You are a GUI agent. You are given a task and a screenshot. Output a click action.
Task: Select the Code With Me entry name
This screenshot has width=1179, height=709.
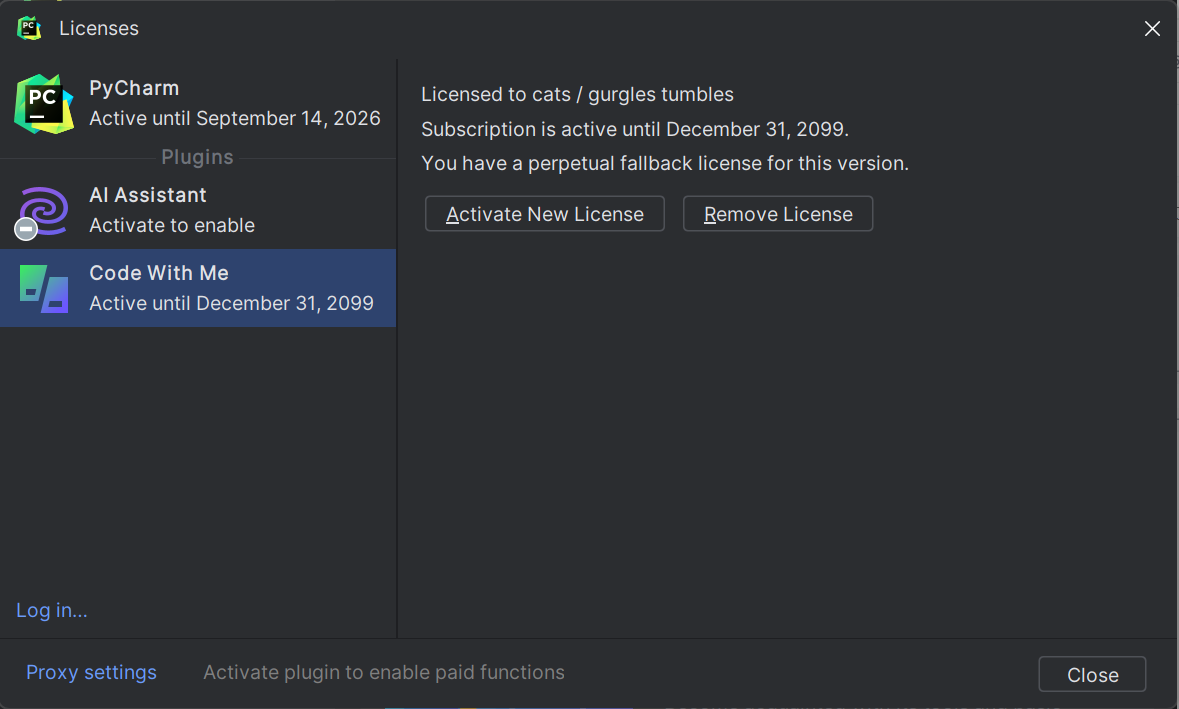[159, 273]
